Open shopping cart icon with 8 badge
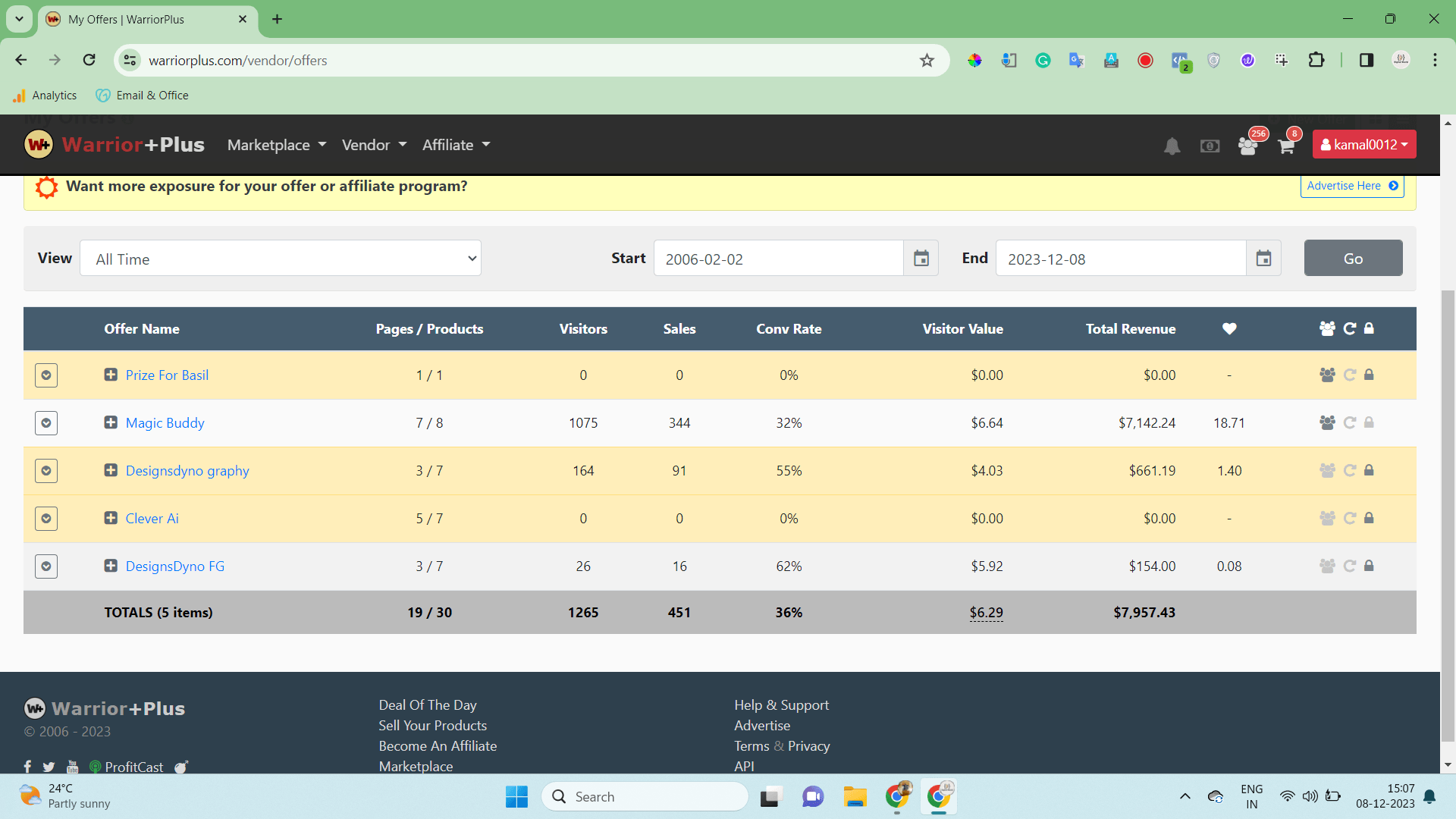This screenshot has width=1456, height=819. [1286, 146]
